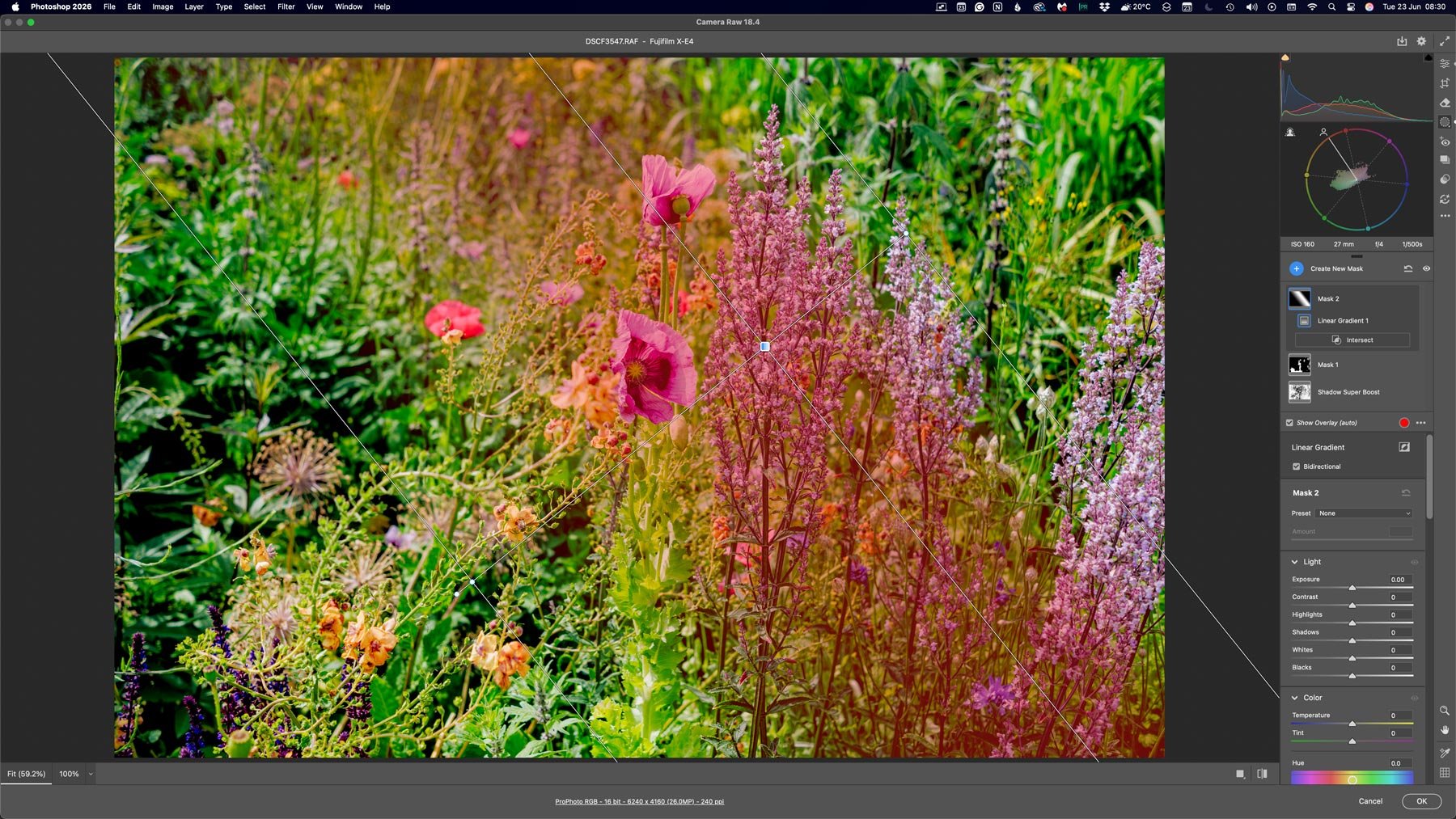Select the Mask 1 thumbnail
Image resolution: width=1456 pixels, height=819 pixels.
1299,365
